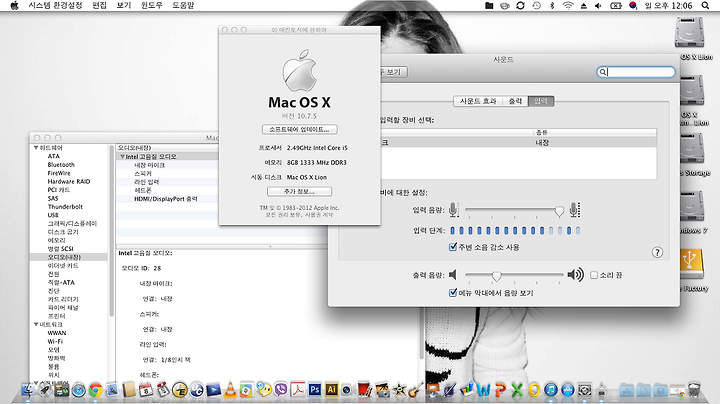720x404 pixels.
Task: Open 시스템 환경설정 menu
Action: [x=55, y=6]
